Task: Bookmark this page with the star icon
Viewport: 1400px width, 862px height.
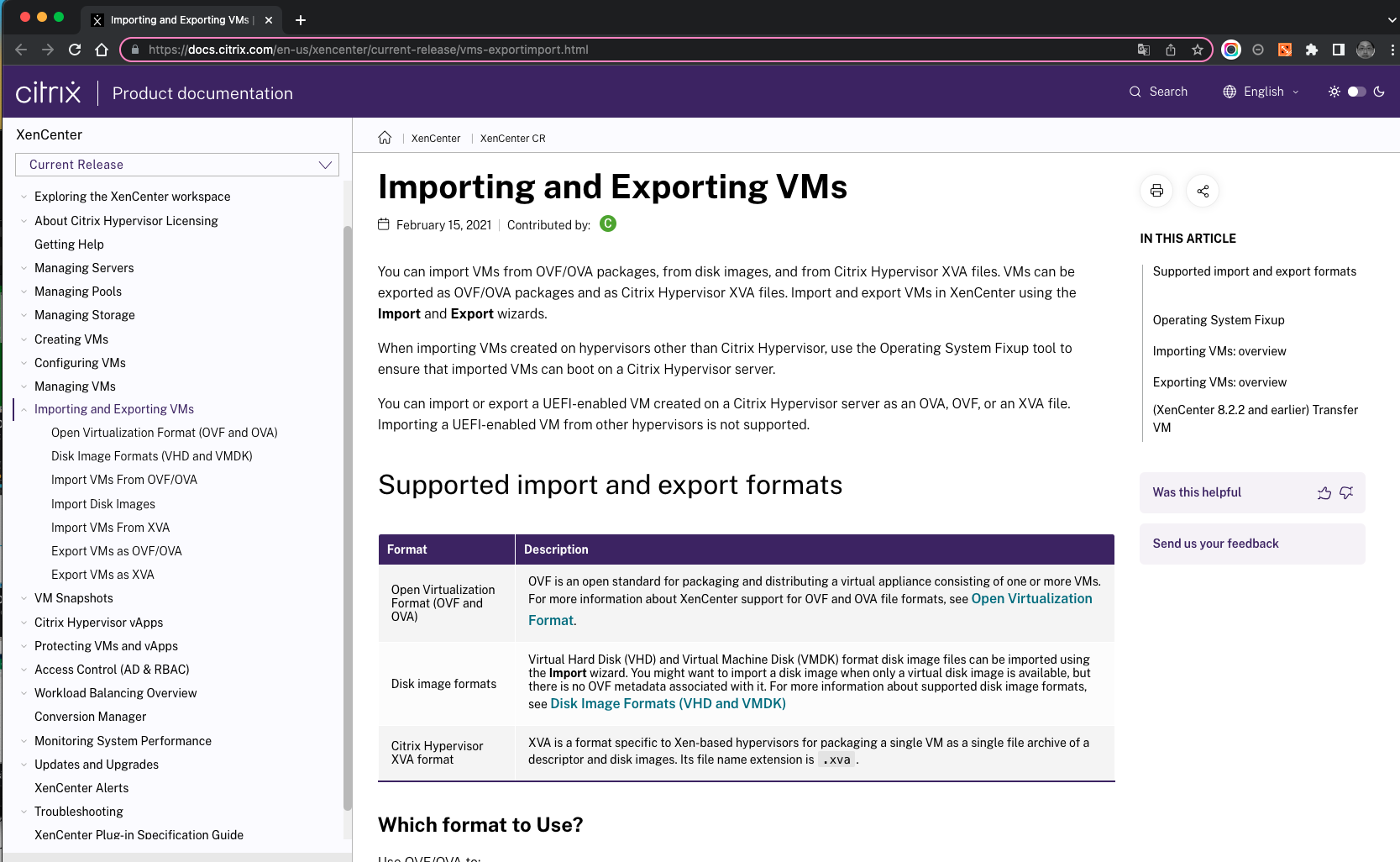Action: 1198,50
